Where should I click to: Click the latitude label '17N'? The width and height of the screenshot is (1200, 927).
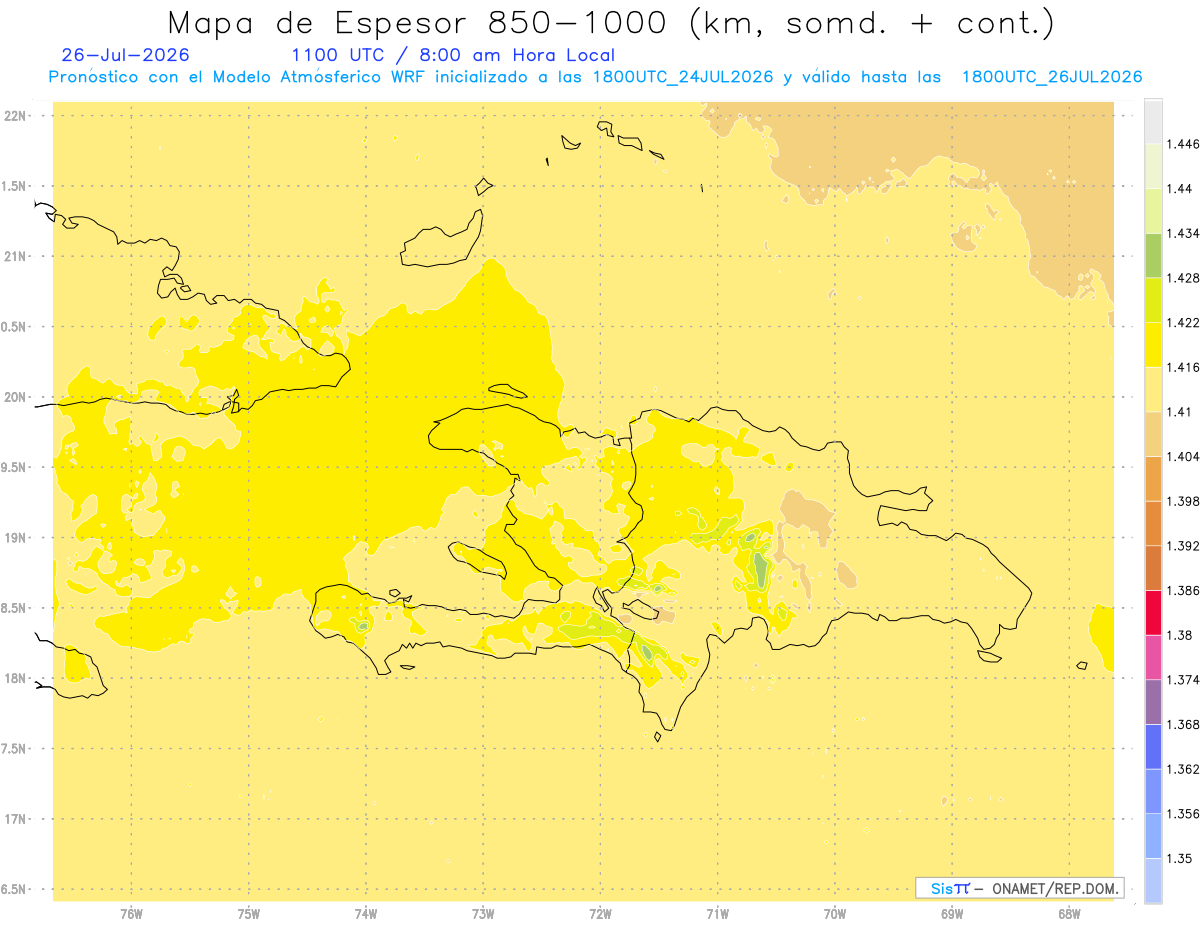[17, 819]
